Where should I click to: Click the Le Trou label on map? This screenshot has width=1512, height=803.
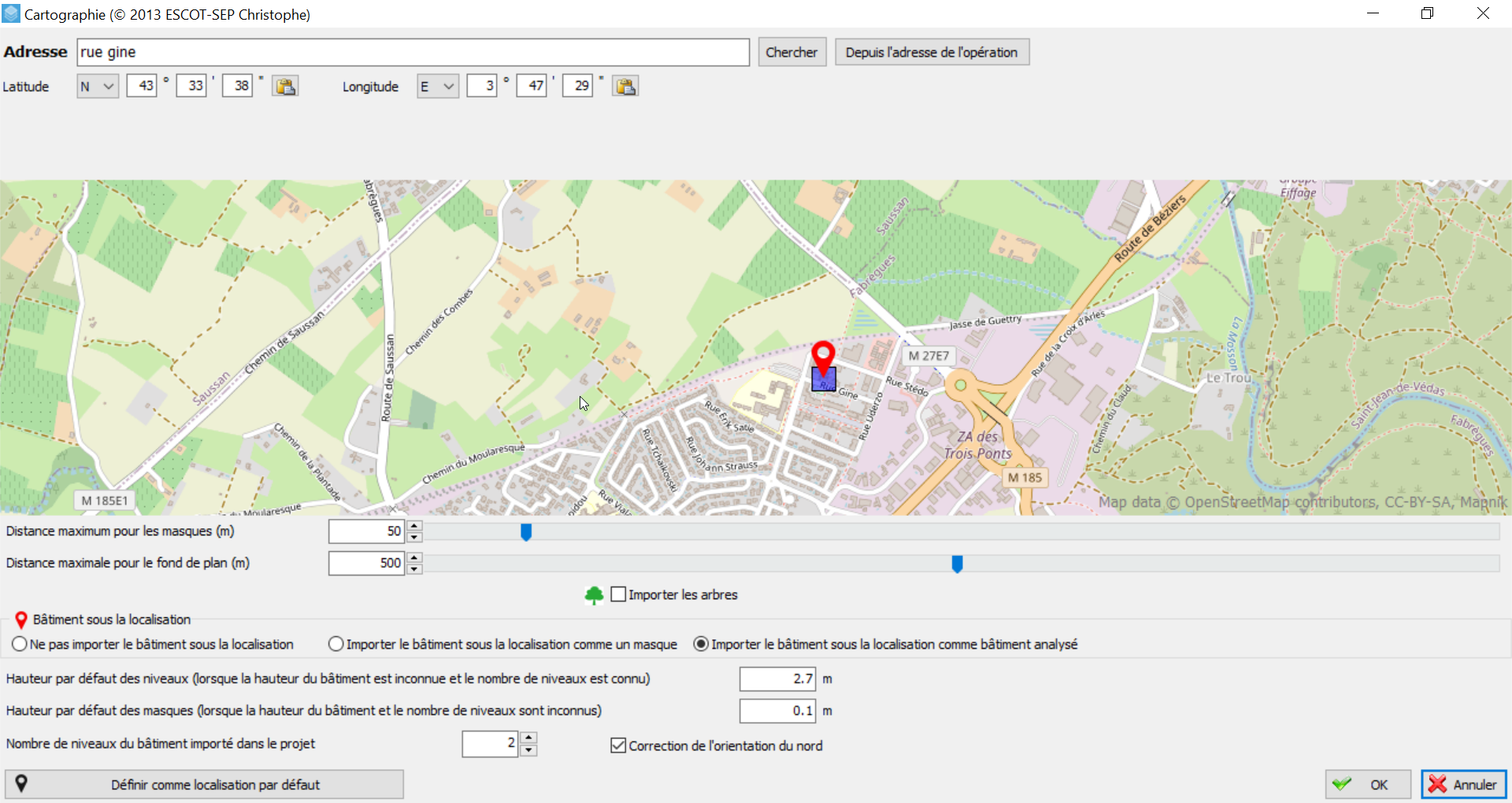click(1228, 378)
